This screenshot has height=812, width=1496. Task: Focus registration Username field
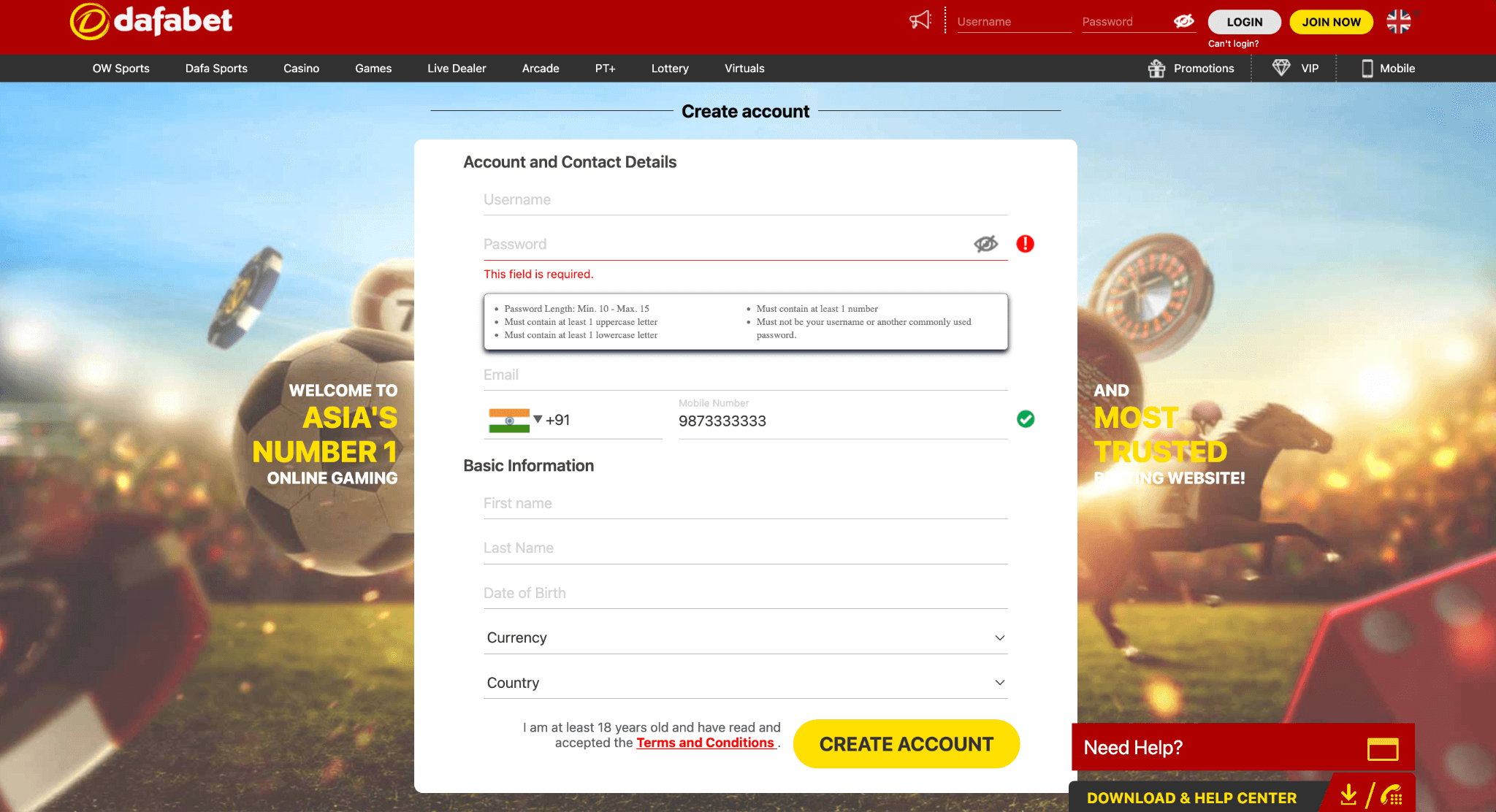click(746, 199)
